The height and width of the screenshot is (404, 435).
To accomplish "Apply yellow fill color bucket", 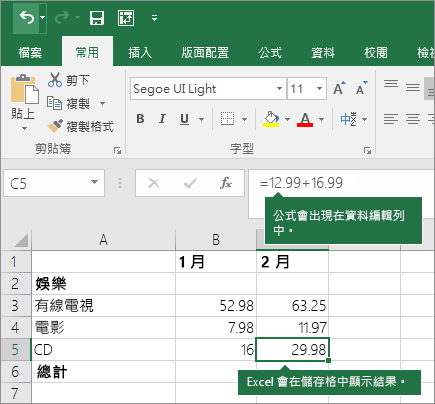I will (x=271, y=119).
